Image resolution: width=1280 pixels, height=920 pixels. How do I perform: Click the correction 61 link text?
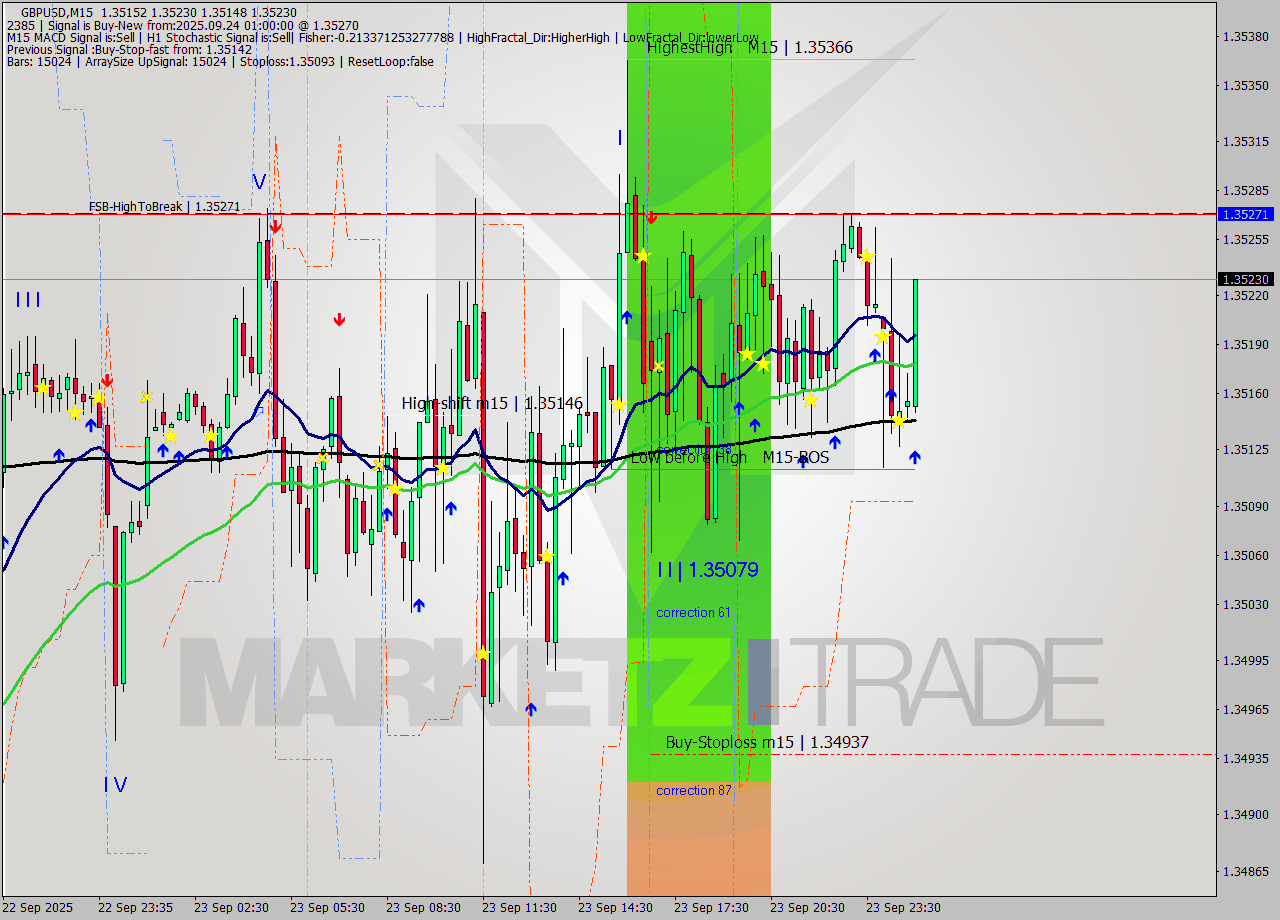[x=694, y=612]
